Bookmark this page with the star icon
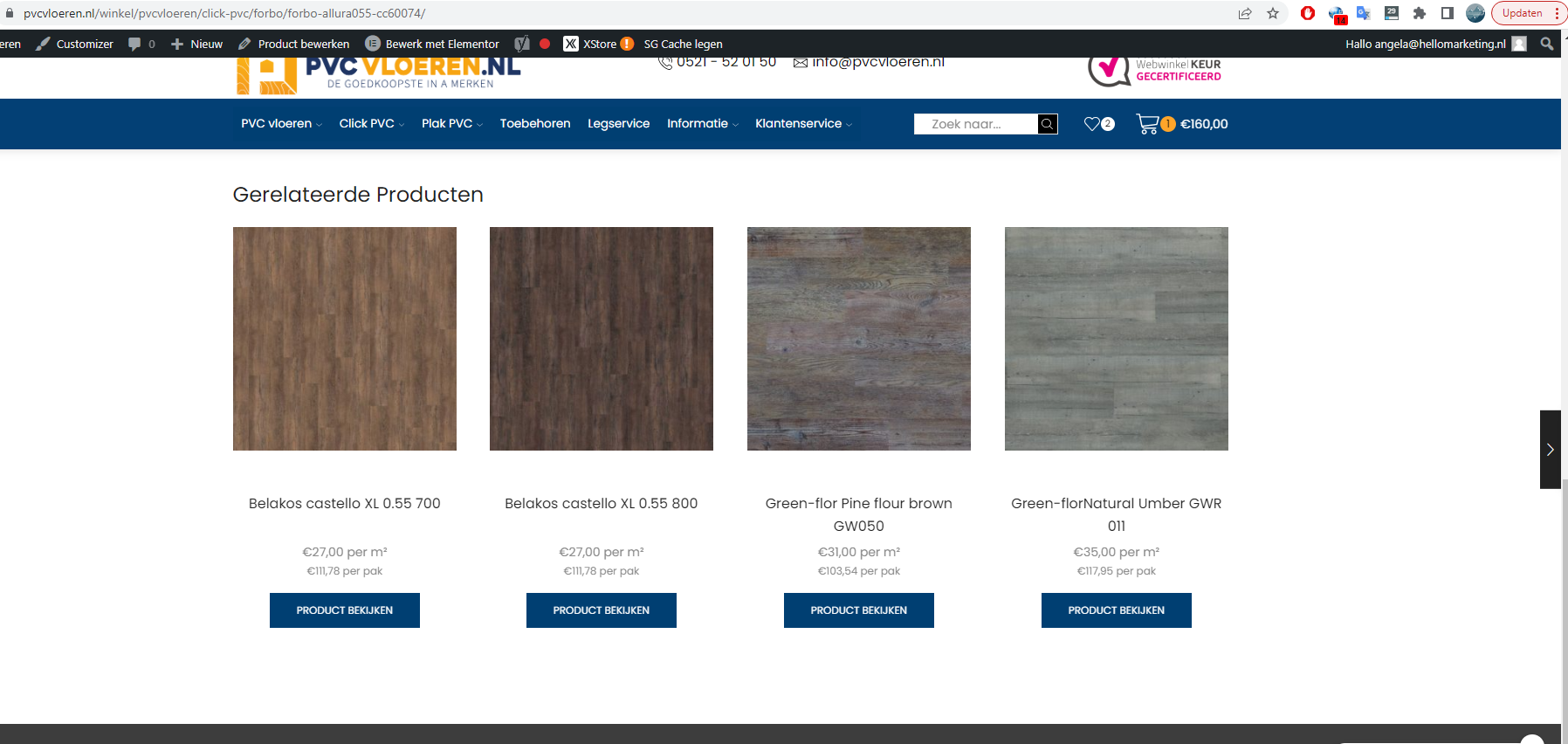This screenshot has height=744, width=1568. point(1273,13)
